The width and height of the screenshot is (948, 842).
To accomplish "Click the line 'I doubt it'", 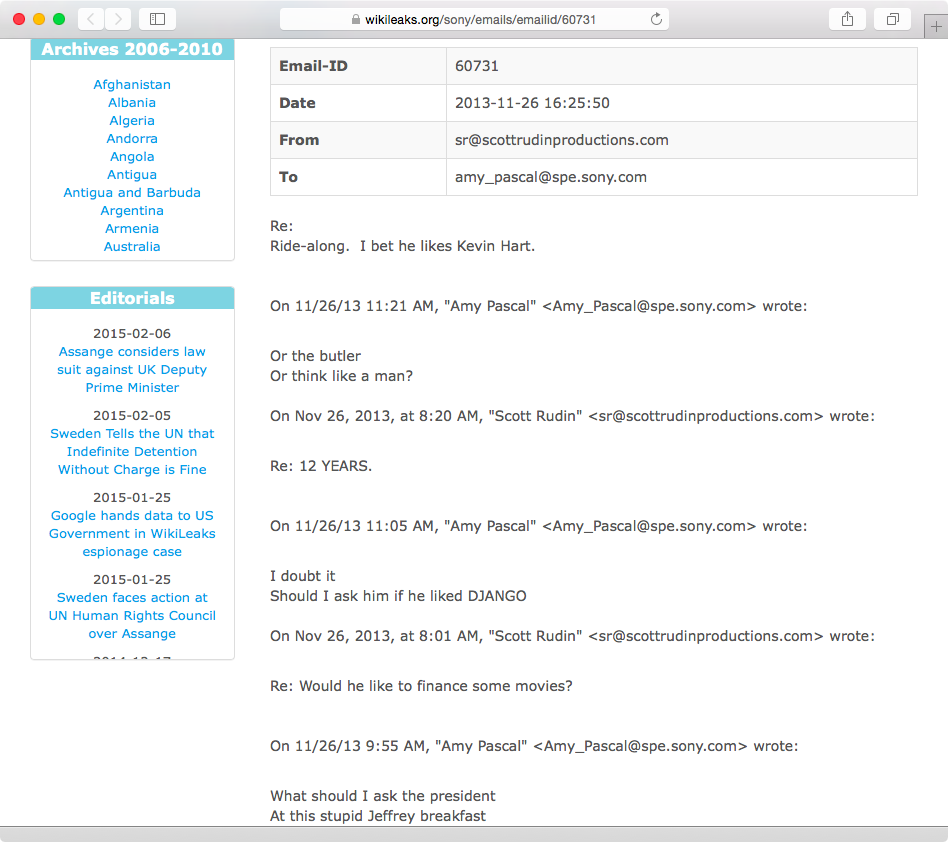I will tap(302, 576).
